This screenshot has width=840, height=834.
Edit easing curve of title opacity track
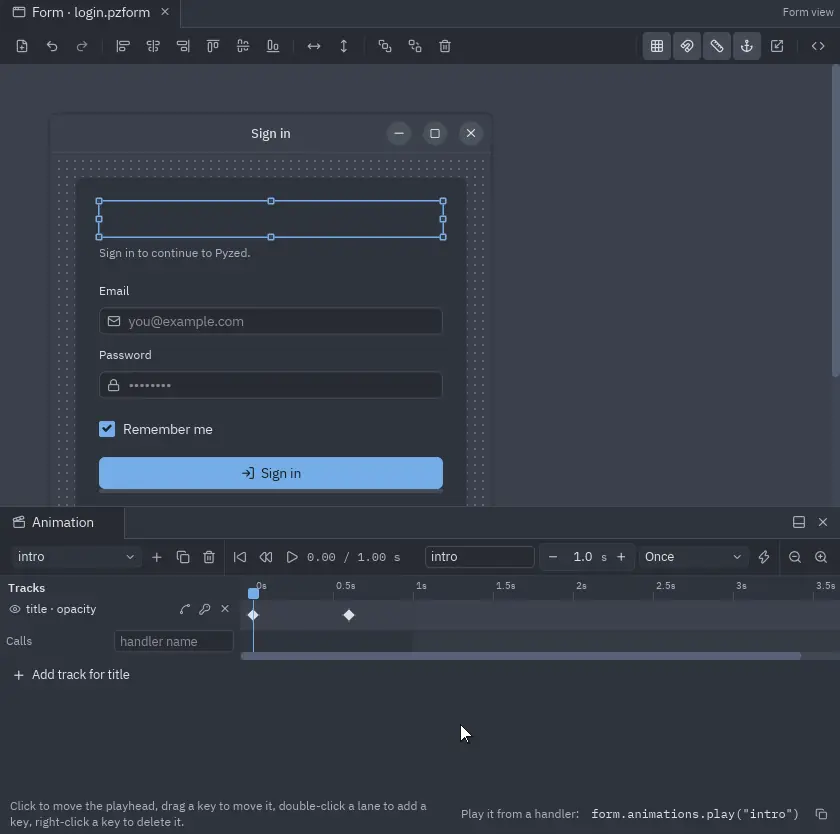click(185, 609)
